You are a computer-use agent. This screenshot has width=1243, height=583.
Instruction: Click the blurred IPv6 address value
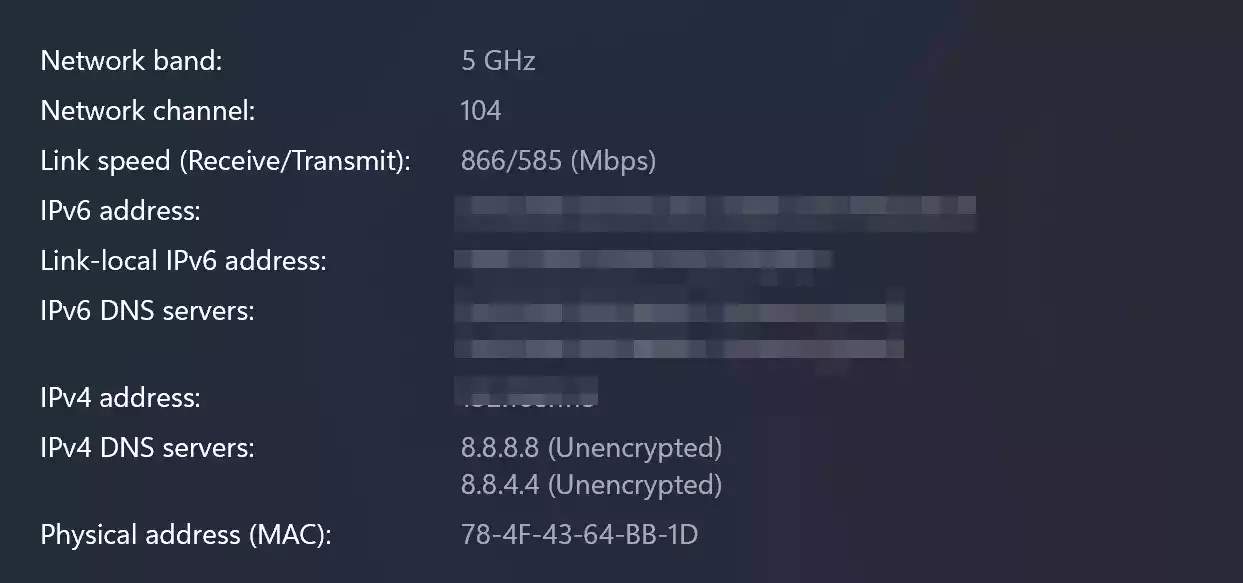tap(715, 210)
